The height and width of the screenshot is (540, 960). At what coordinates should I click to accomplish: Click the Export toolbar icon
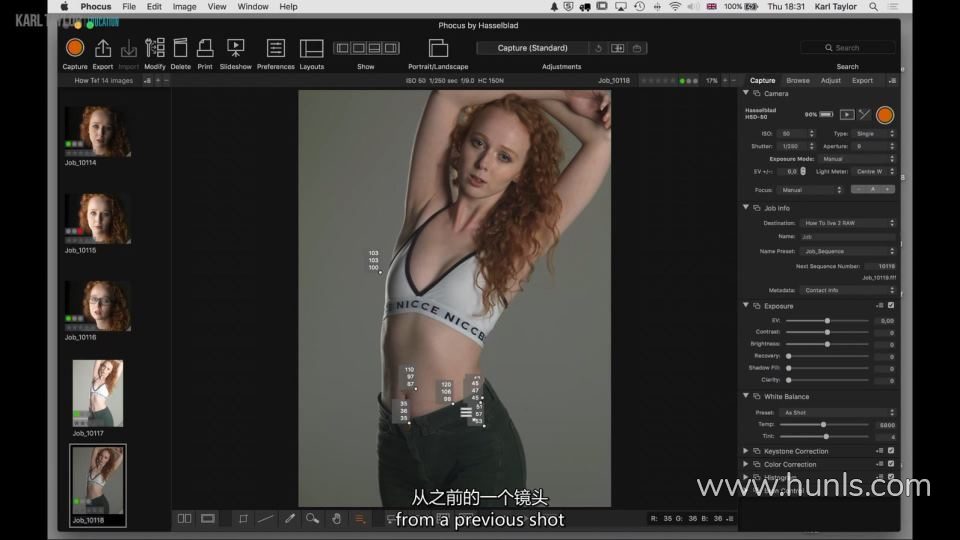click(103, 48)
